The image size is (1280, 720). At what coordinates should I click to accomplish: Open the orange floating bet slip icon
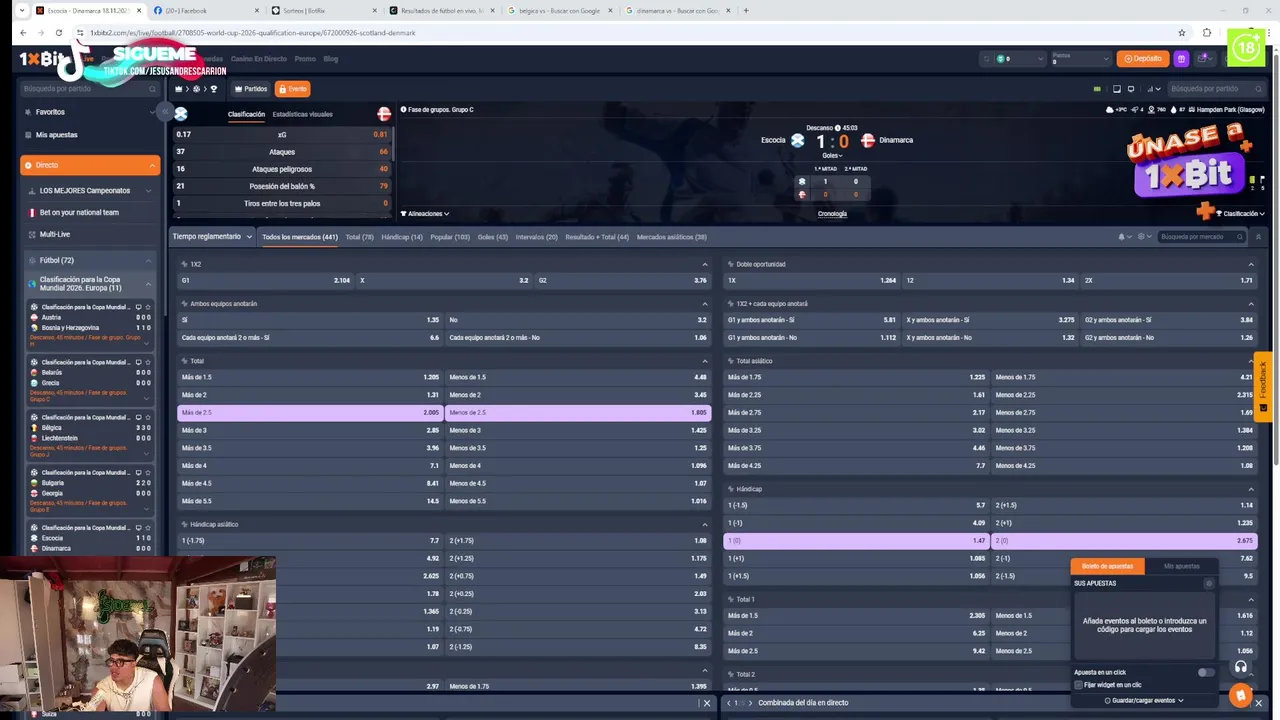tap(1240, 694)
